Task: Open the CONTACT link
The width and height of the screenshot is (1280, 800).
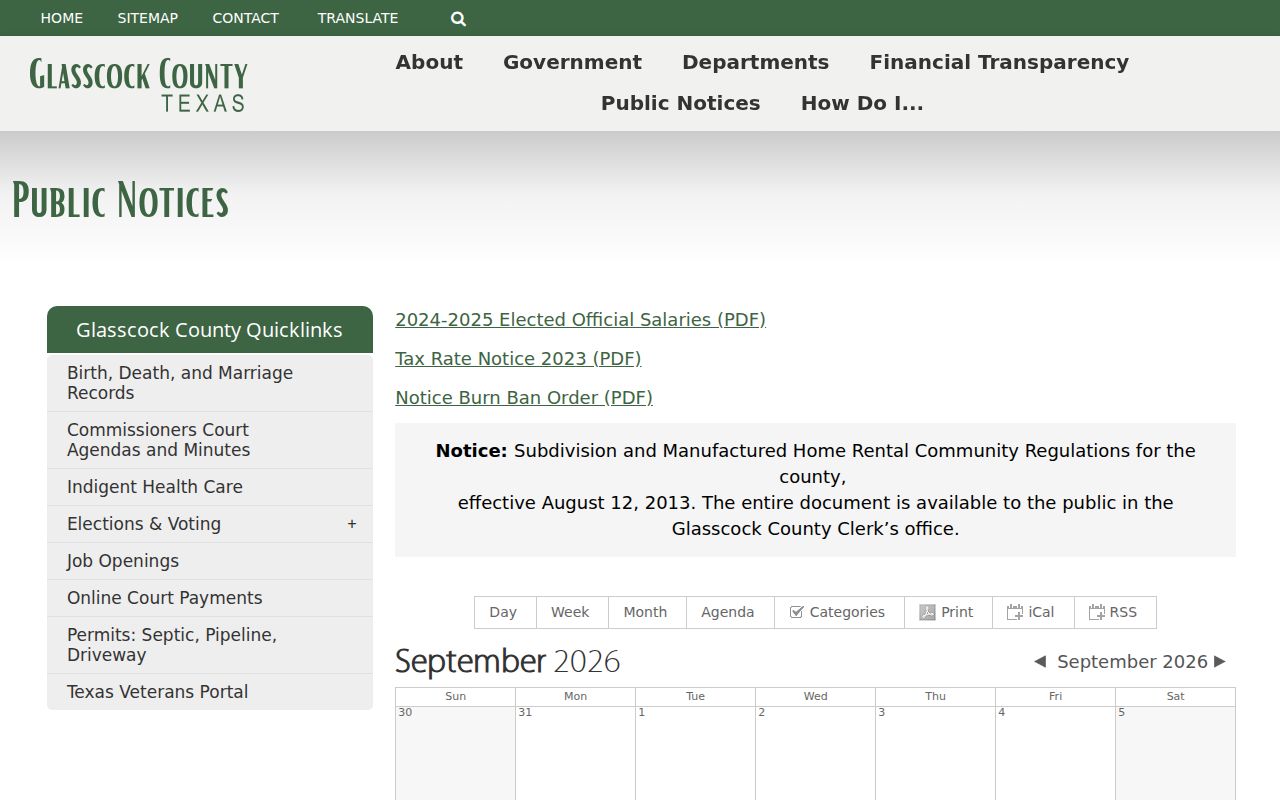Action: (246, 18)
